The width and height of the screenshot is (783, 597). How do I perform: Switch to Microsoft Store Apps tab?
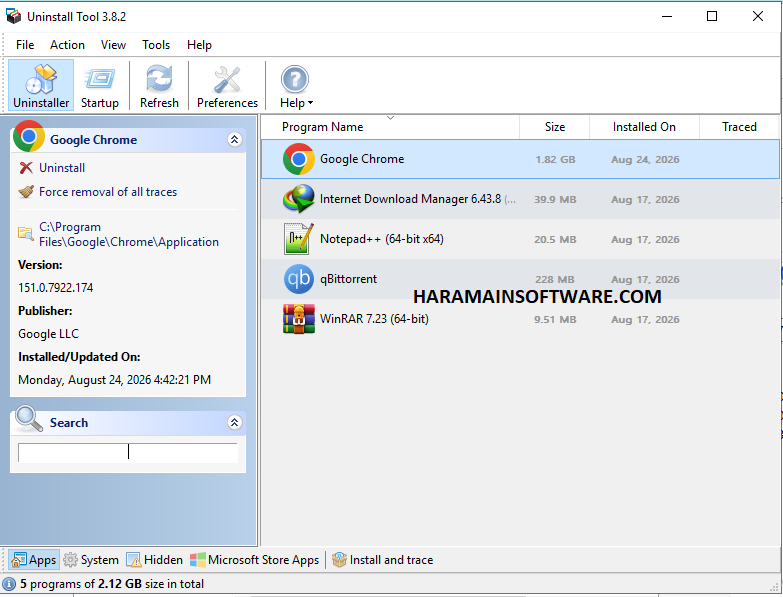coord(255,560)
